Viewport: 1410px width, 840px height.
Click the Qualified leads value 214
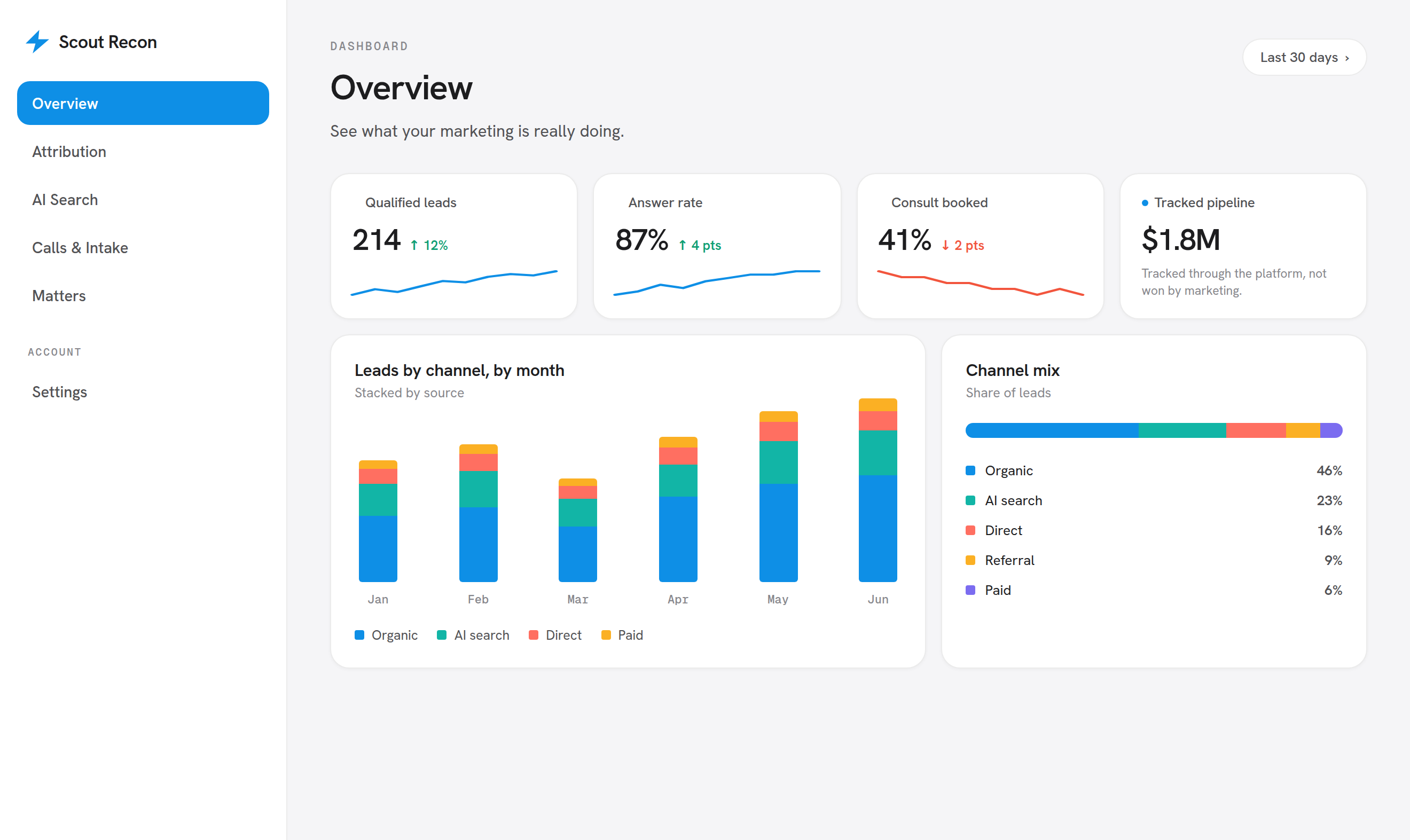[x=377, y=239]
